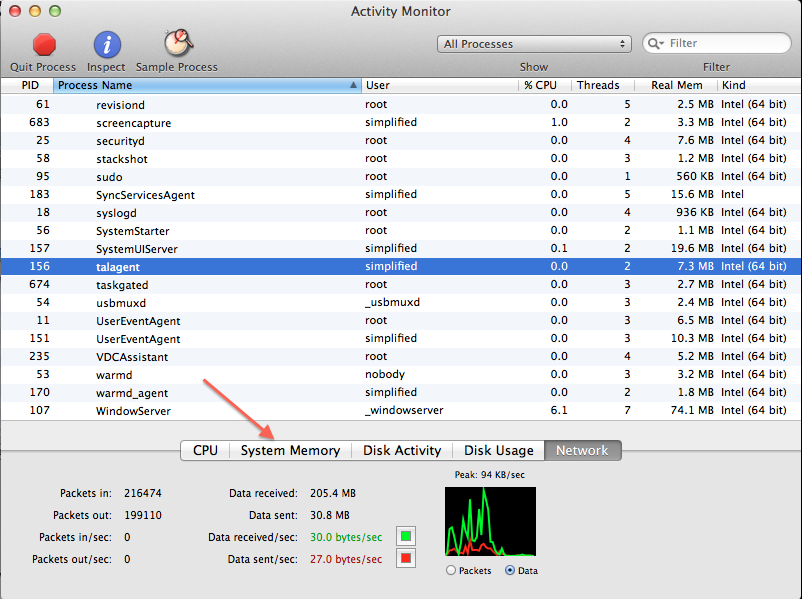Click the magnifying glass in the Filter field
The height and width of the screenshot is (599, 802).
[x=656, y=43]
